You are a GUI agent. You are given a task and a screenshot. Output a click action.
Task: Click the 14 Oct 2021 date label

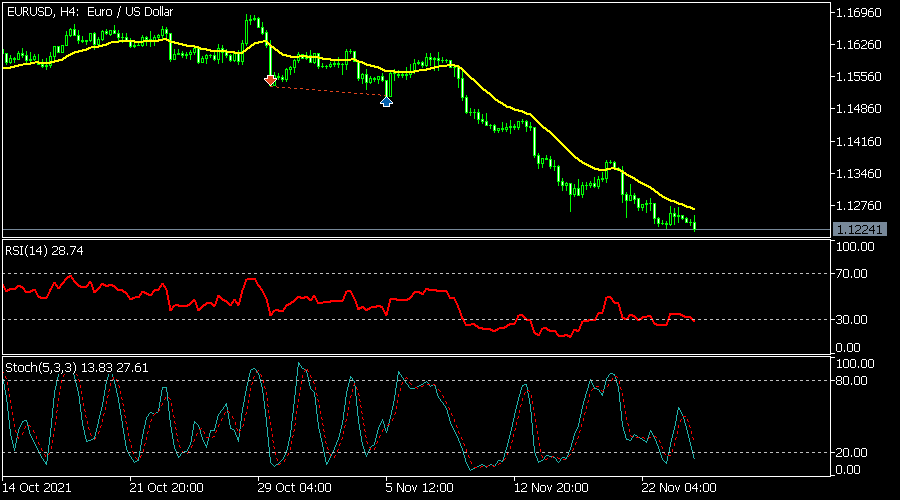pyautogui.click(x=37, y=488)
